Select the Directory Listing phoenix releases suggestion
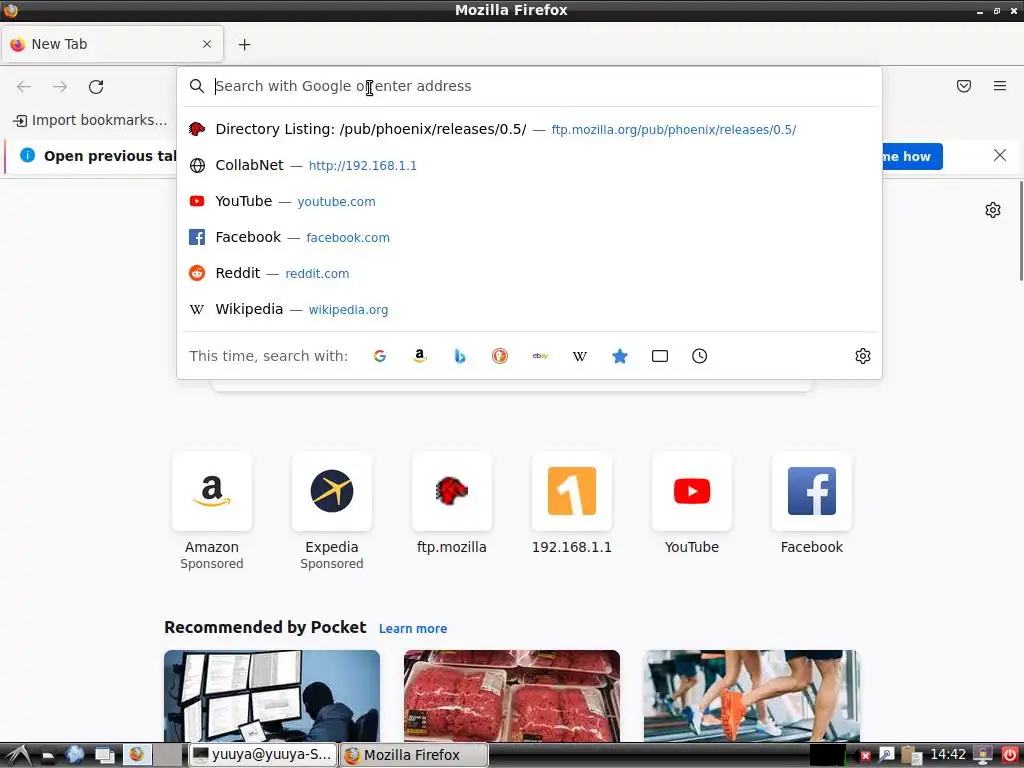Image resolution: width=1024 pixels, height=768 pixels. [x=529, y=129]
